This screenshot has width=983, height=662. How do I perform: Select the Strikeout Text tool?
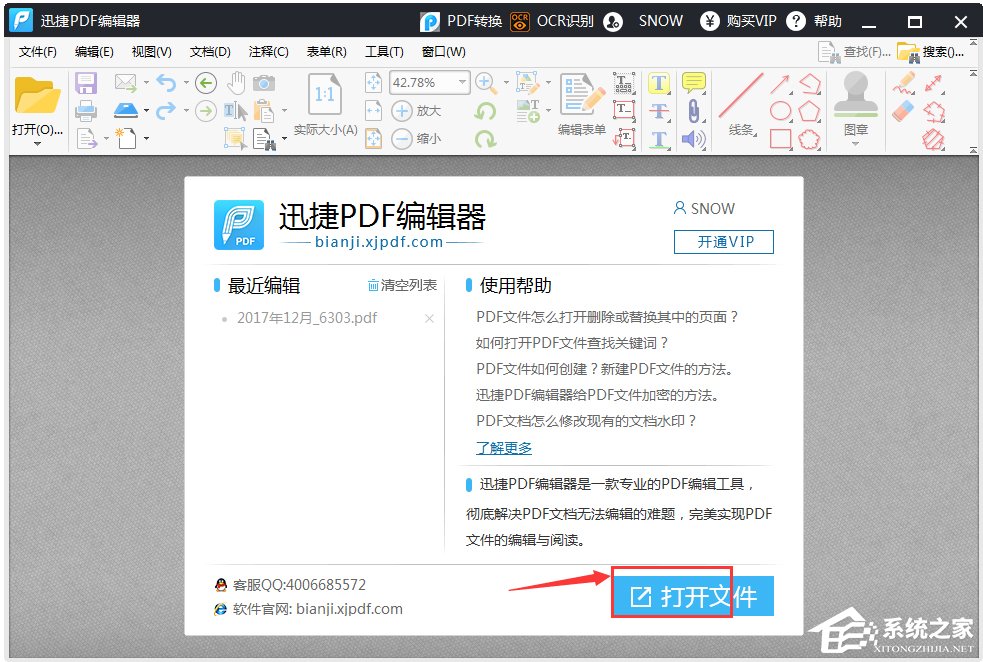(x=658, y=111)
